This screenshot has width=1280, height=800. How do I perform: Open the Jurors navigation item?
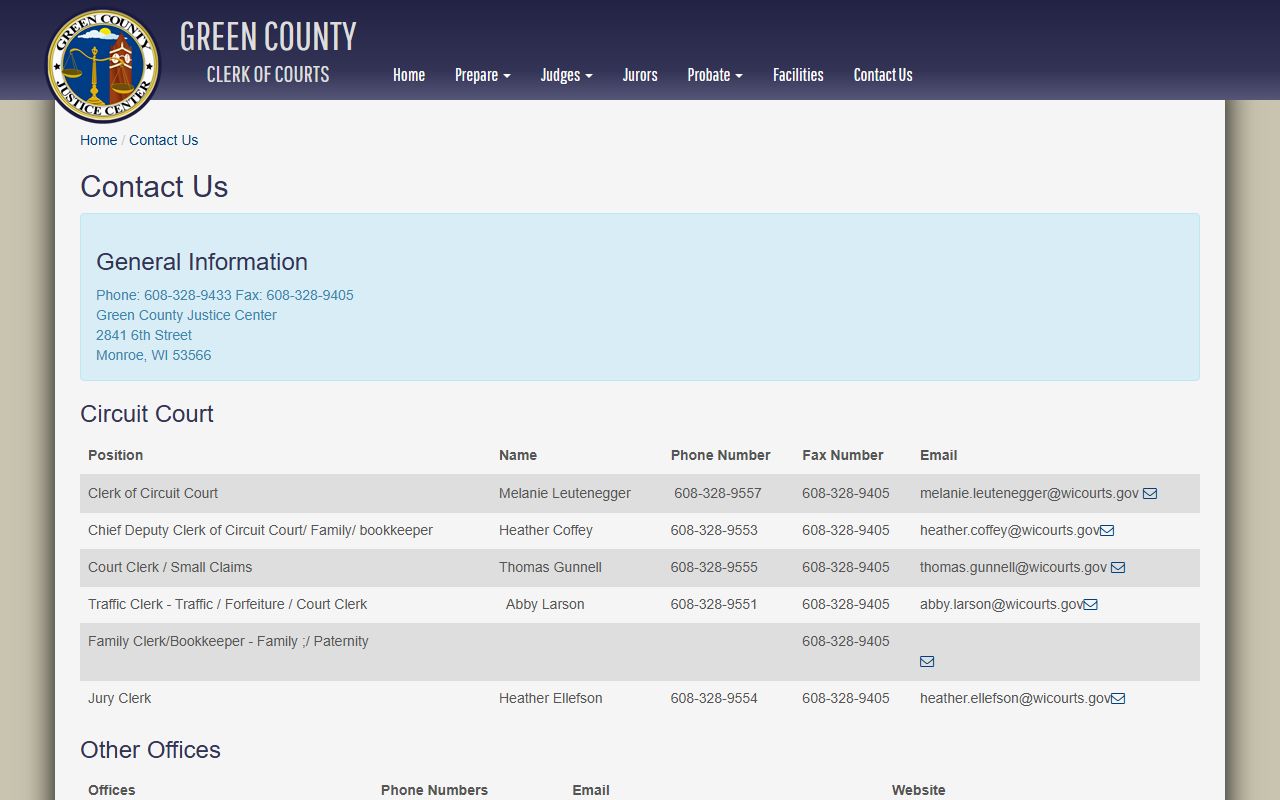click(x=640, y=75)
